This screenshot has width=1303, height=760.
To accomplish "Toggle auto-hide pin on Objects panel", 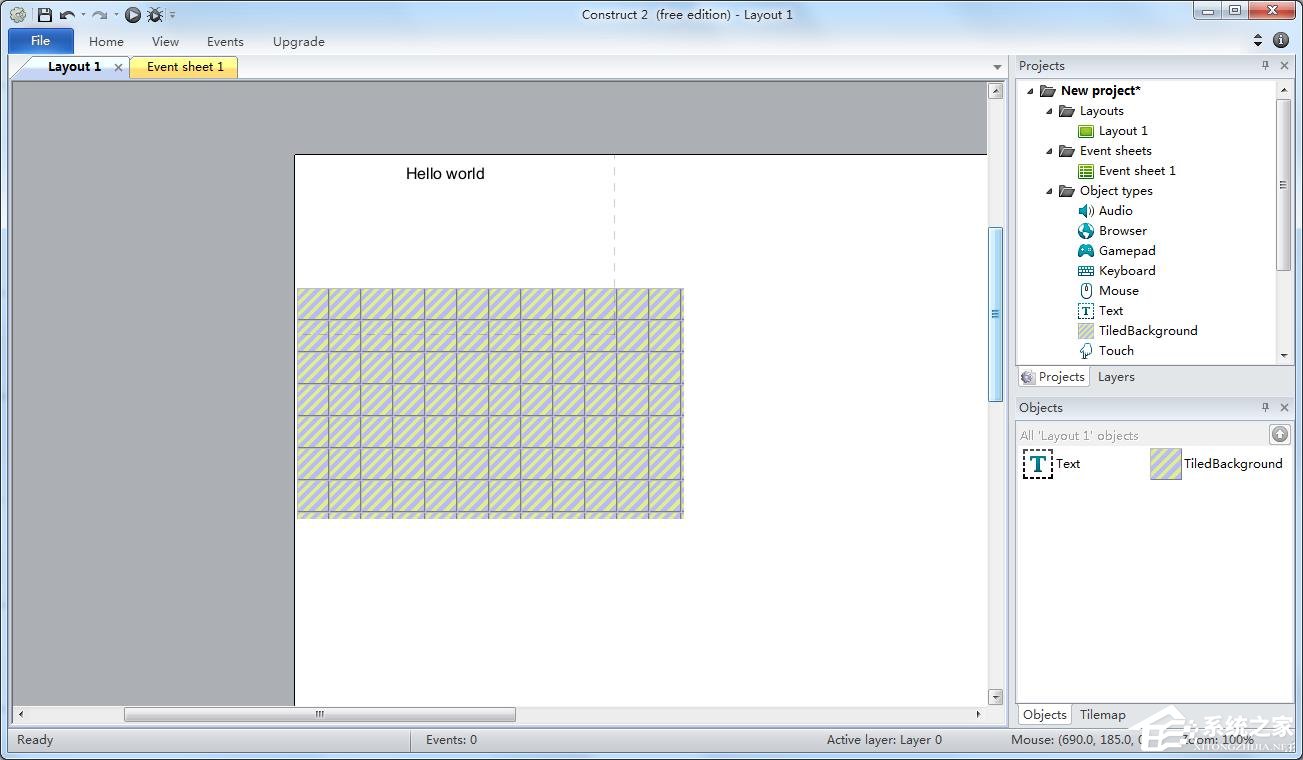I will pos(1265,408).
